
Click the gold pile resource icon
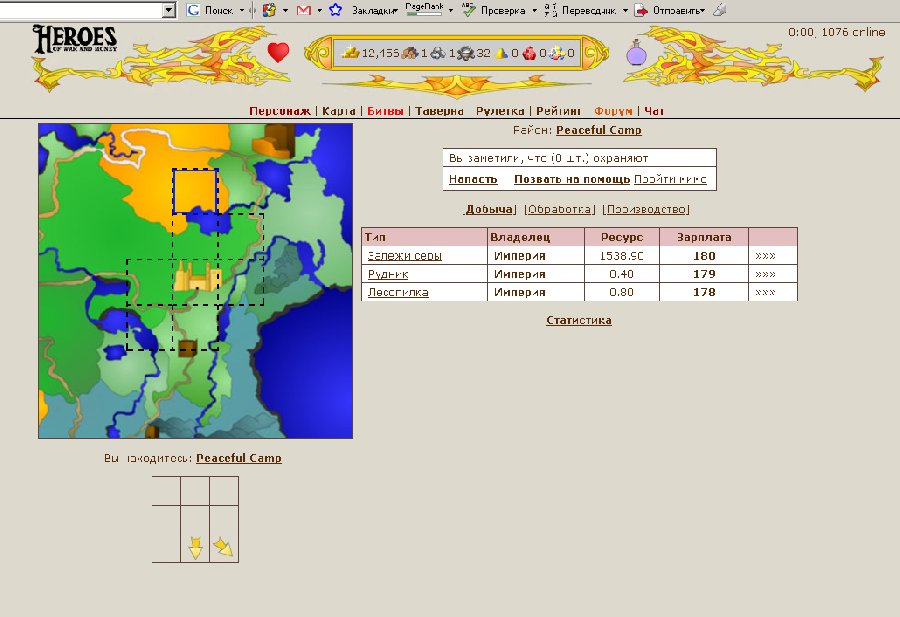coord(351,53)
